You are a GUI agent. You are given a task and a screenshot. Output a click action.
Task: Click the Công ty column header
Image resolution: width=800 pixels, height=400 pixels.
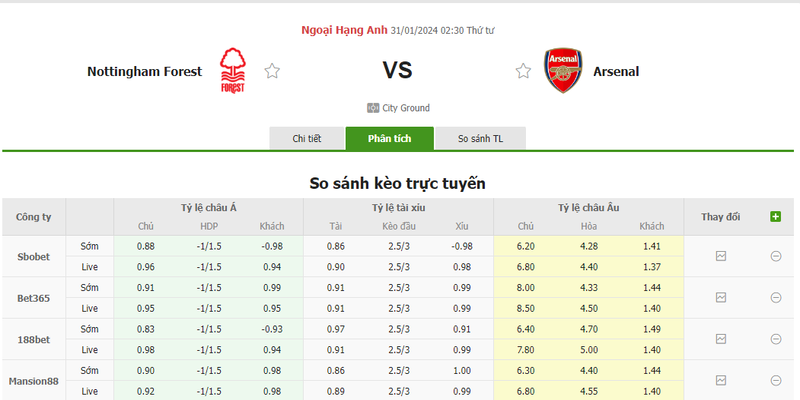34,217
